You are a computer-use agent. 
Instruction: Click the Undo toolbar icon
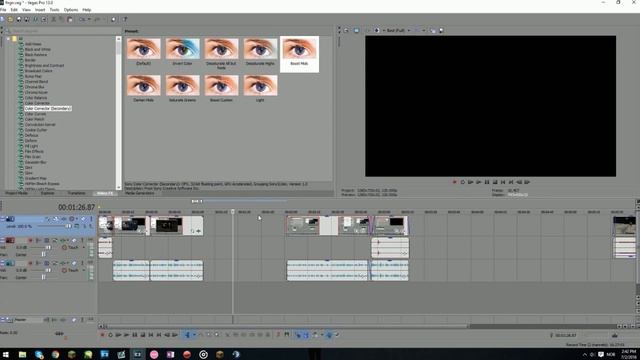(x=82, y=19)
